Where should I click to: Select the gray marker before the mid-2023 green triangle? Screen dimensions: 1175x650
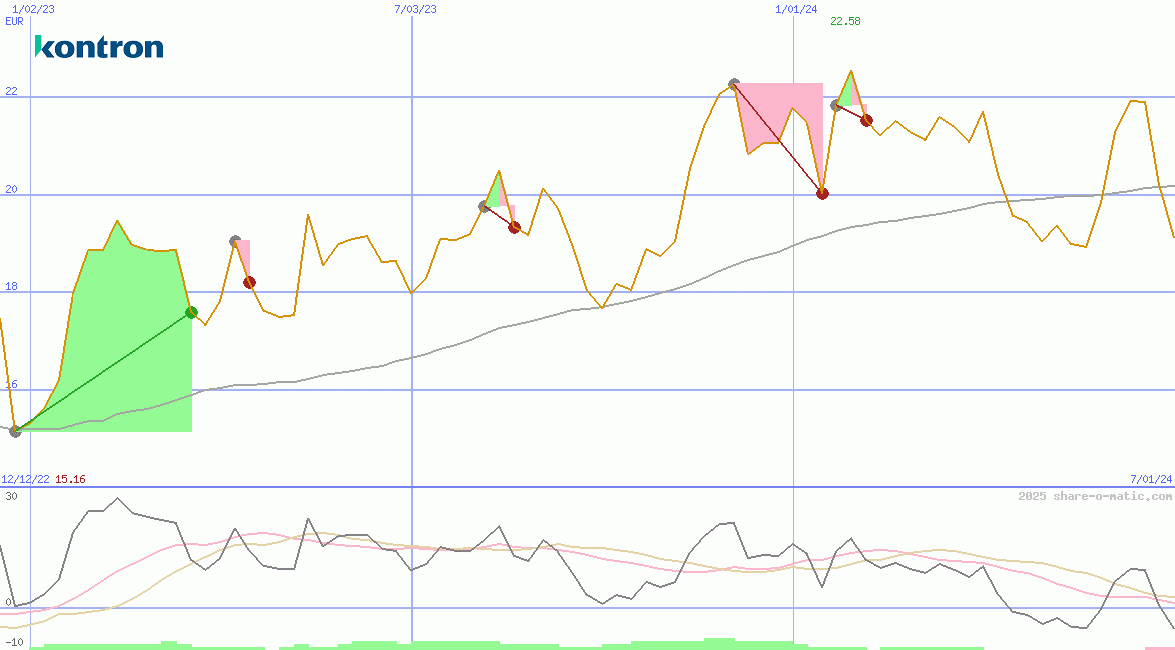coord(484,206)
